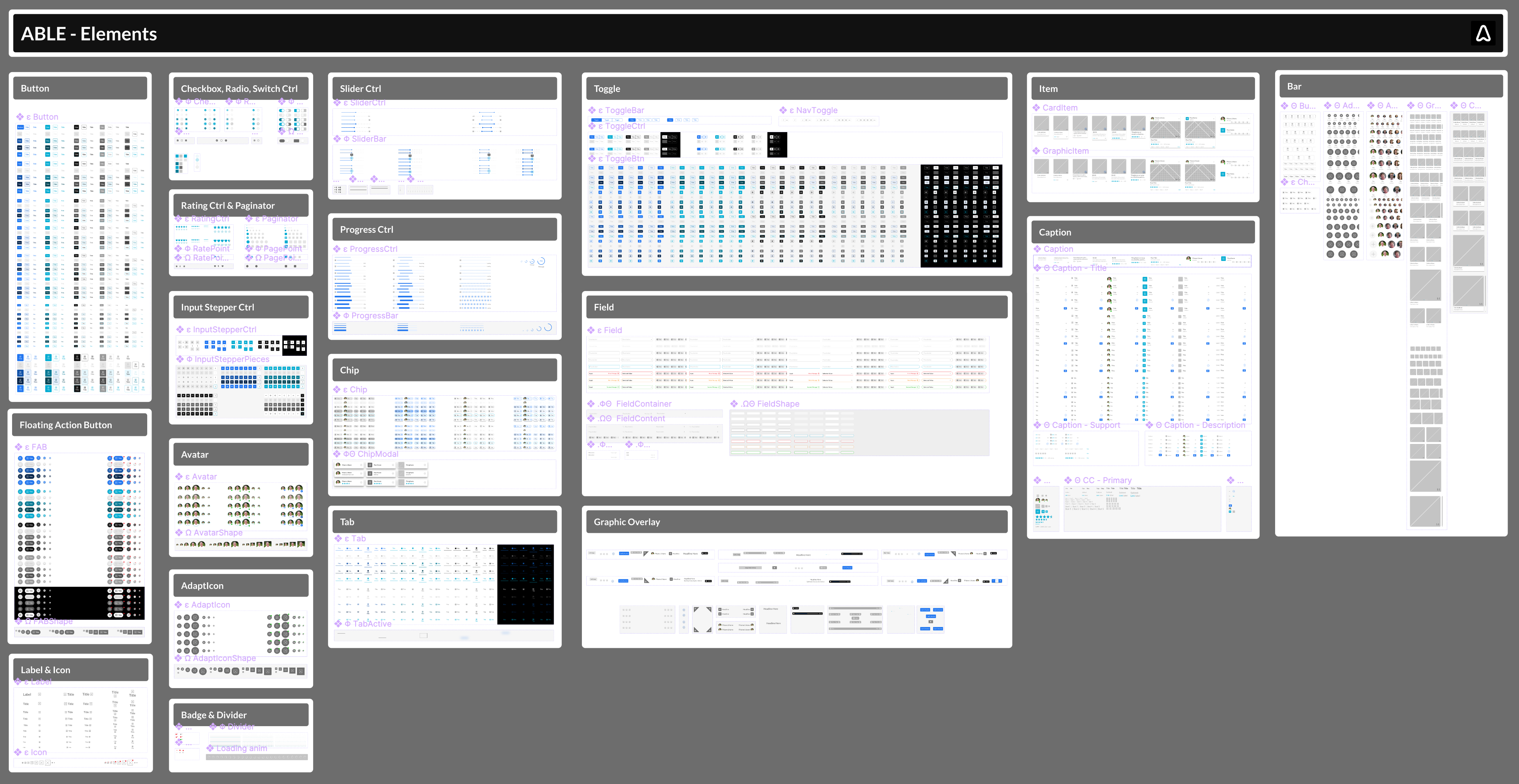This screenshot has width=1519, height=784.
Task: Select the Floating Action Button header
Action: (79, 425)
